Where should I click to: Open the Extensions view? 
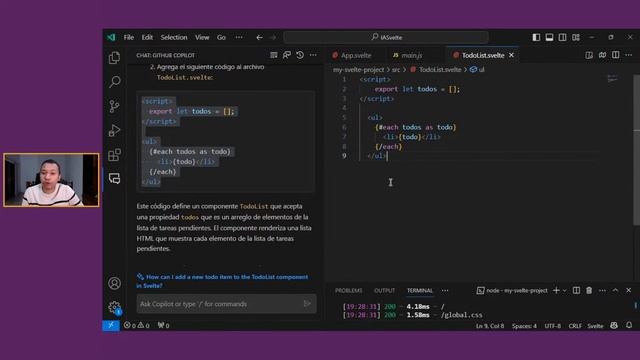click(x=114, y=155)
